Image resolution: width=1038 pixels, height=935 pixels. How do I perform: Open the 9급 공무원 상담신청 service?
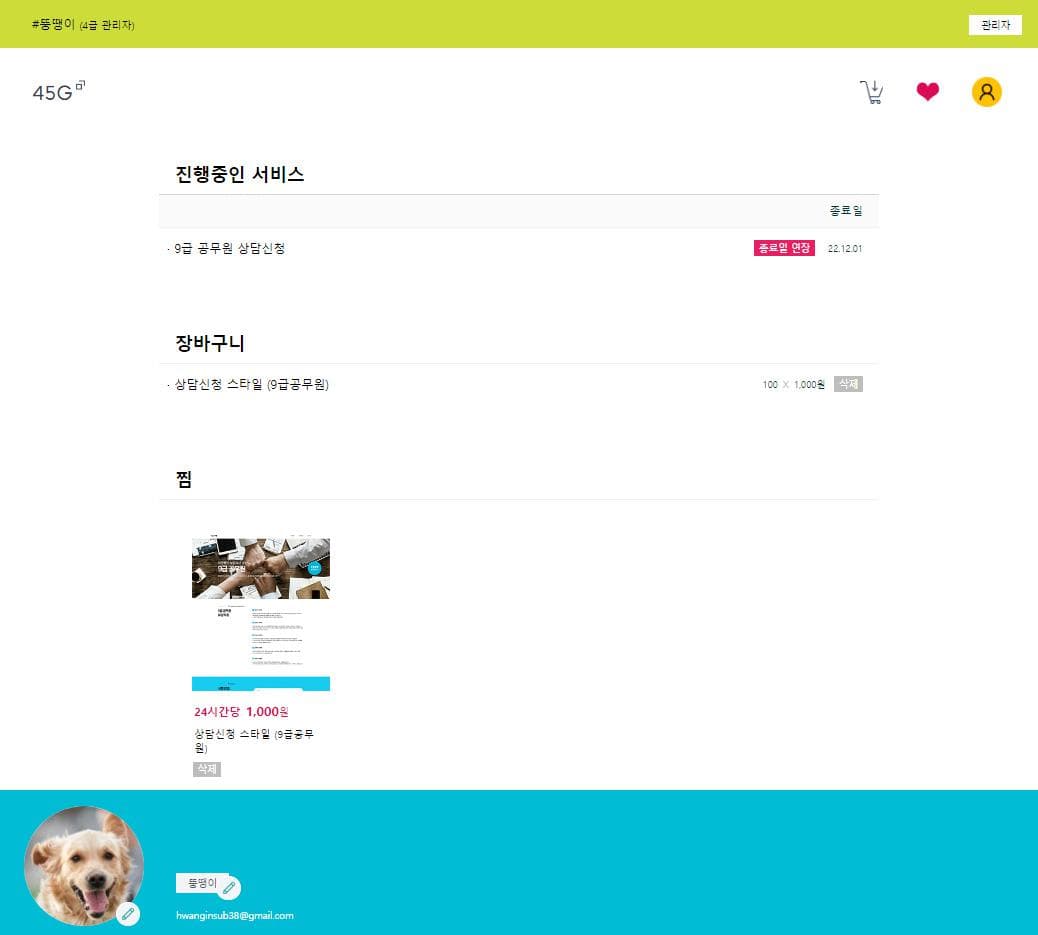(230, 248)
